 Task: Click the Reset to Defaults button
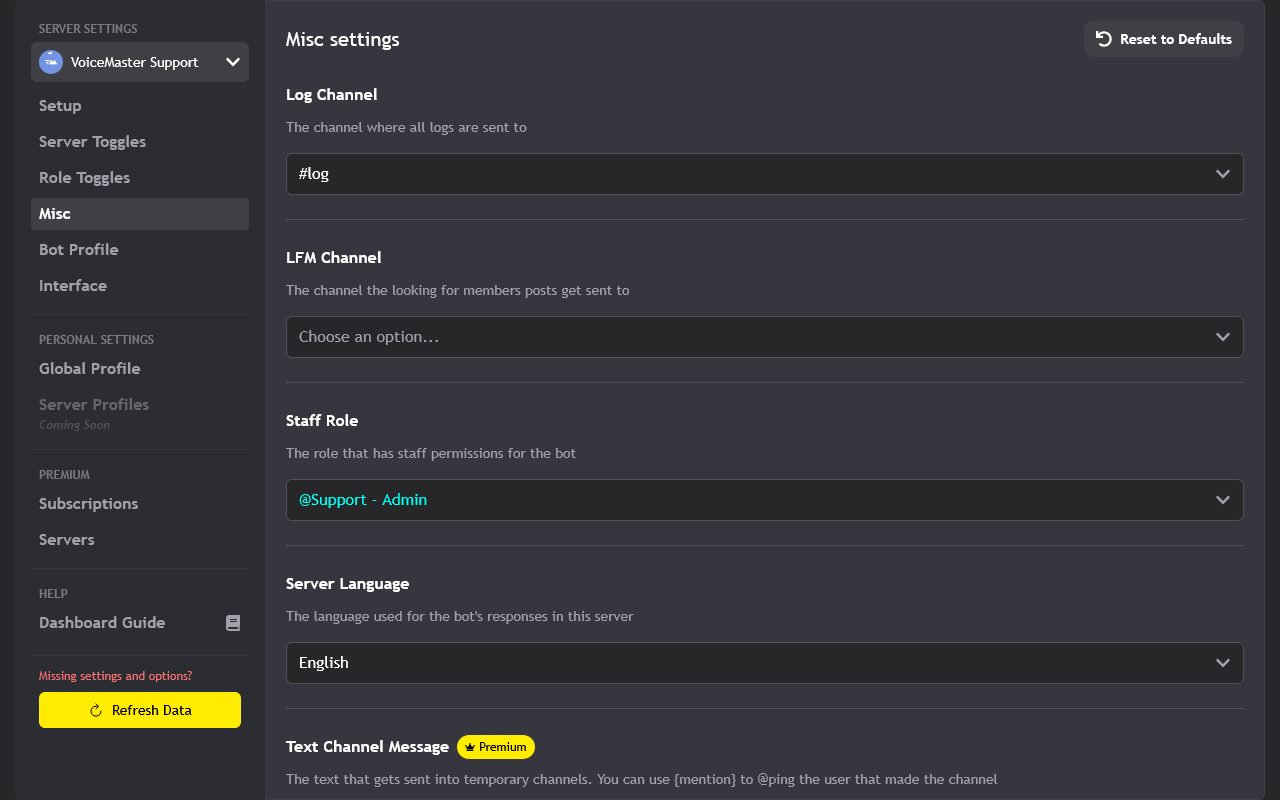pyautogui.click(x=1163, y=39)
